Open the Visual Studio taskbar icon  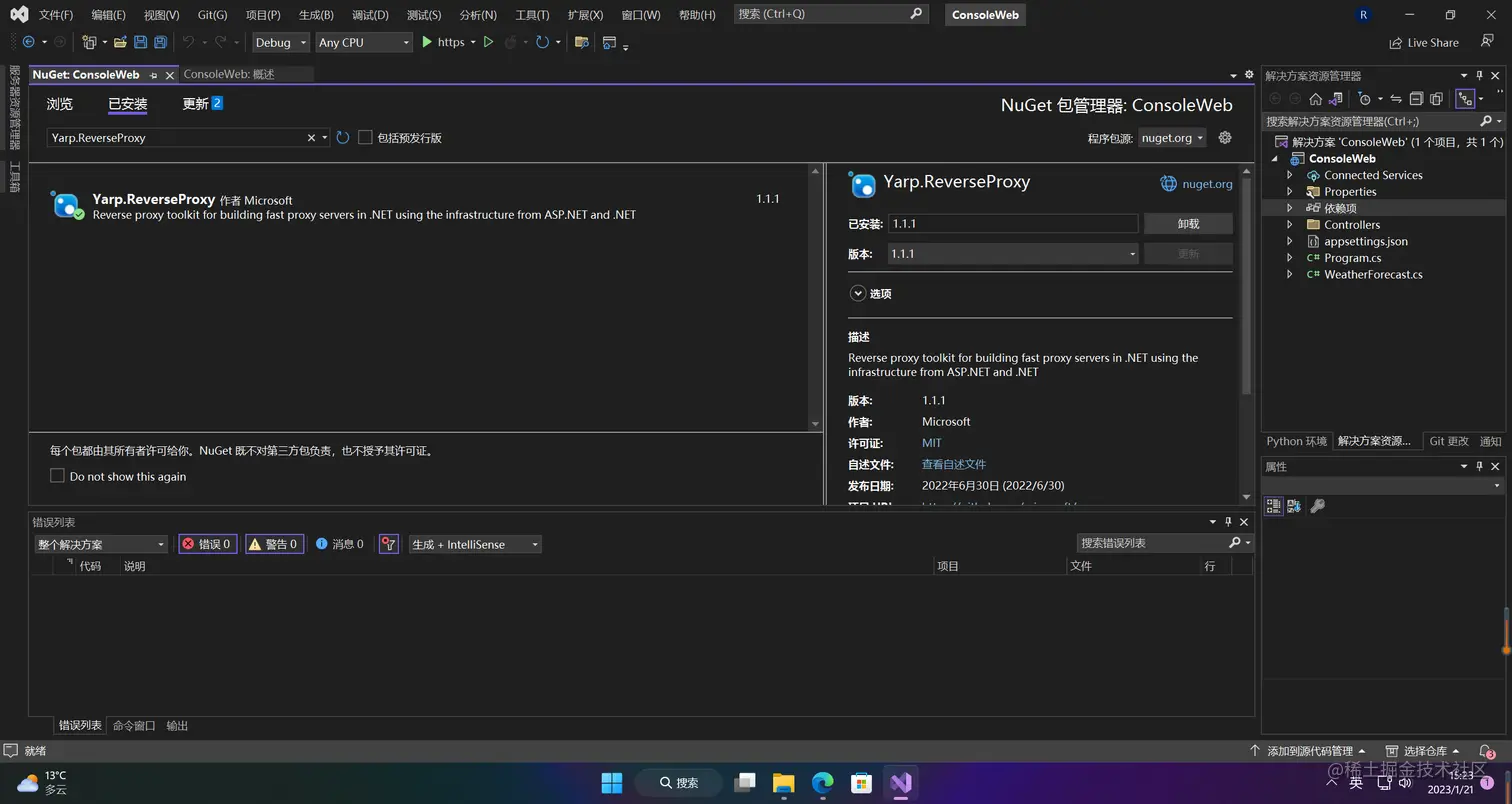tap(901, 782)
